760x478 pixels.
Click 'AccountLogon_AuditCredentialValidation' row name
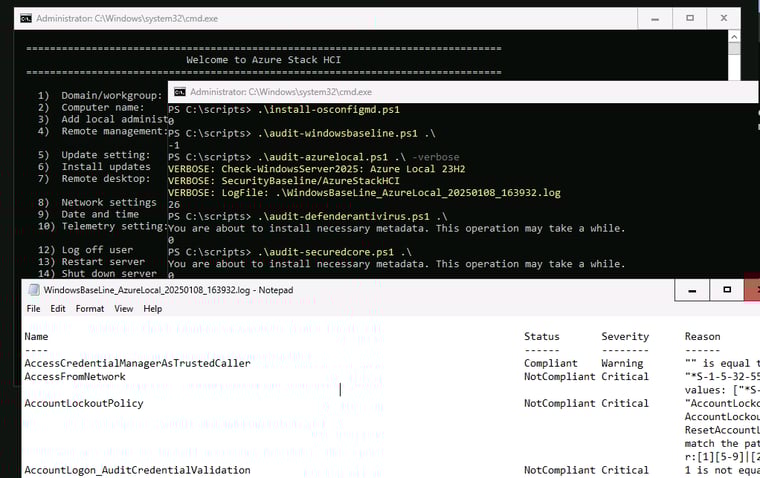138,470
